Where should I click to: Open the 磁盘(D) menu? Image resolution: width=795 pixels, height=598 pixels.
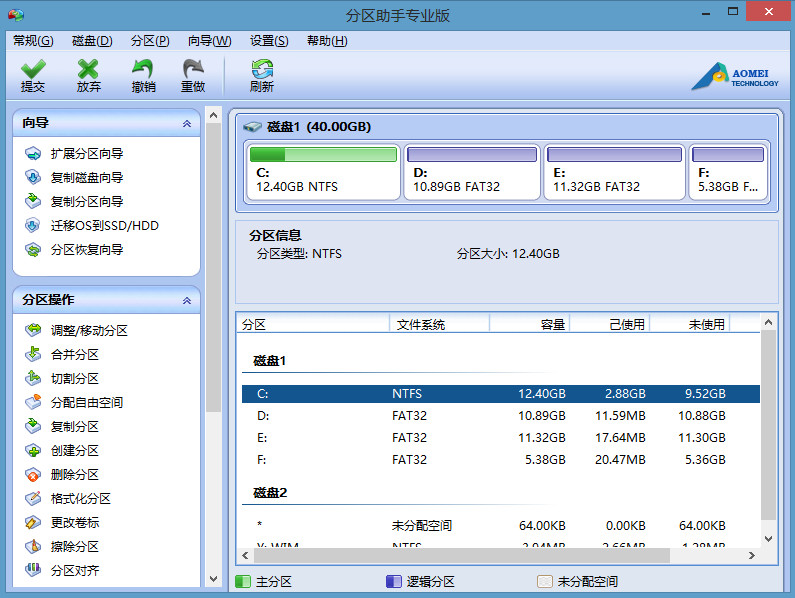92,41
